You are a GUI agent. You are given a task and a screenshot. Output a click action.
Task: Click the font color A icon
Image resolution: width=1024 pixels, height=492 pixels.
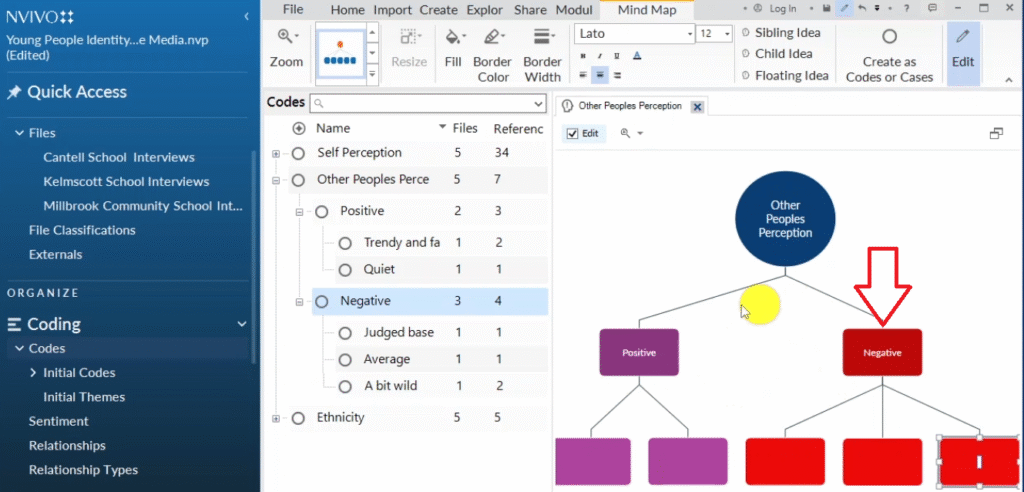pos(637,56)
